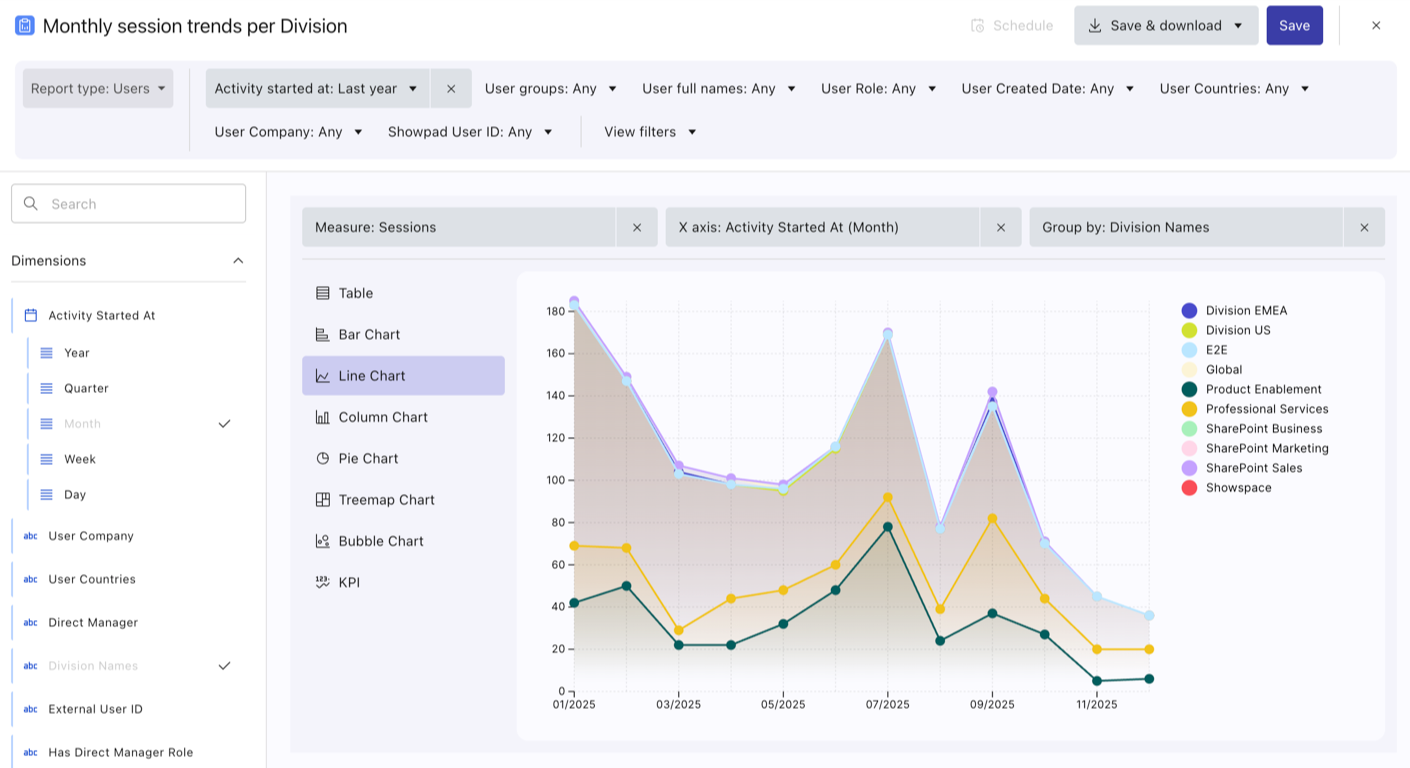Expand the View filters dropdown

pyautogui.click(x=650, y=132)
